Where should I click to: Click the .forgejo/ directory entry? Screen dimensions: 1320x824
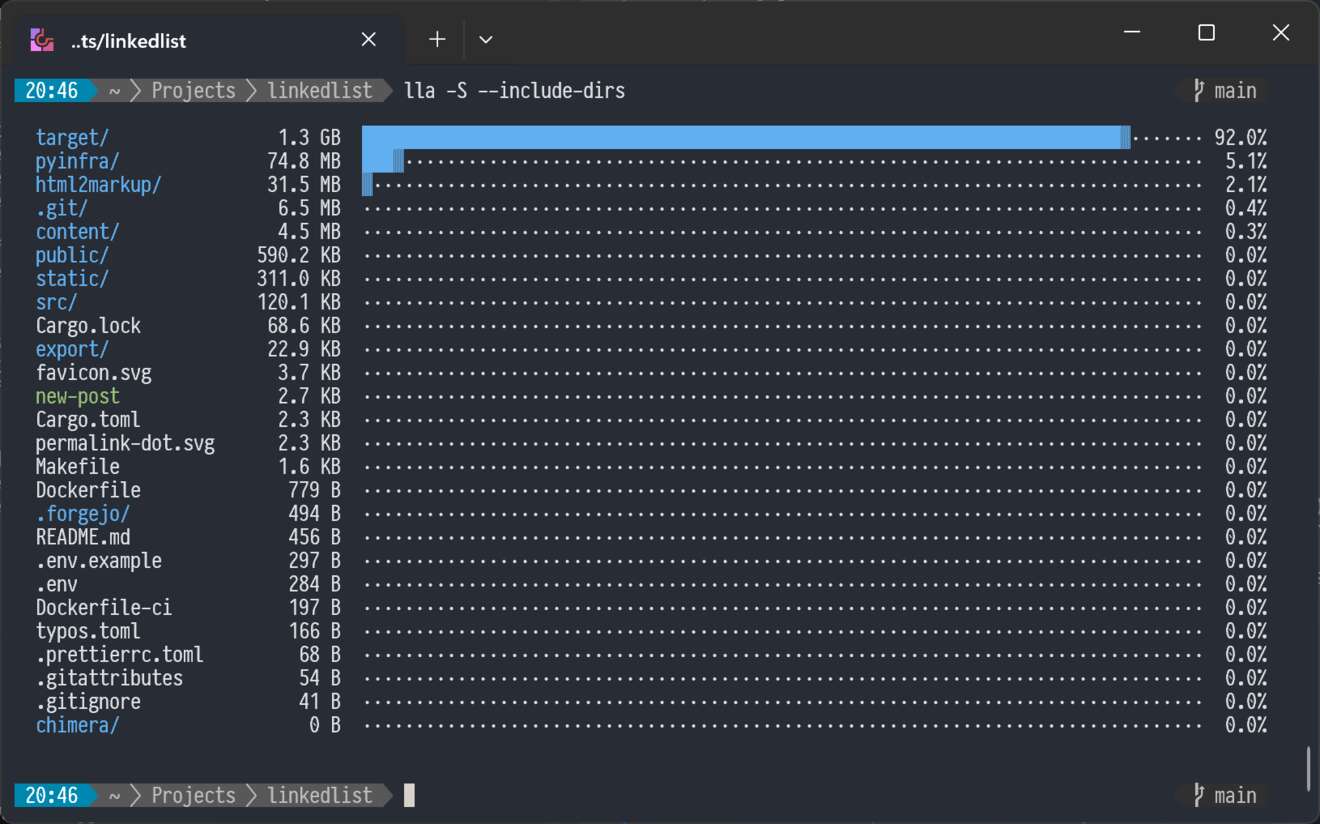tap(83, 514)
